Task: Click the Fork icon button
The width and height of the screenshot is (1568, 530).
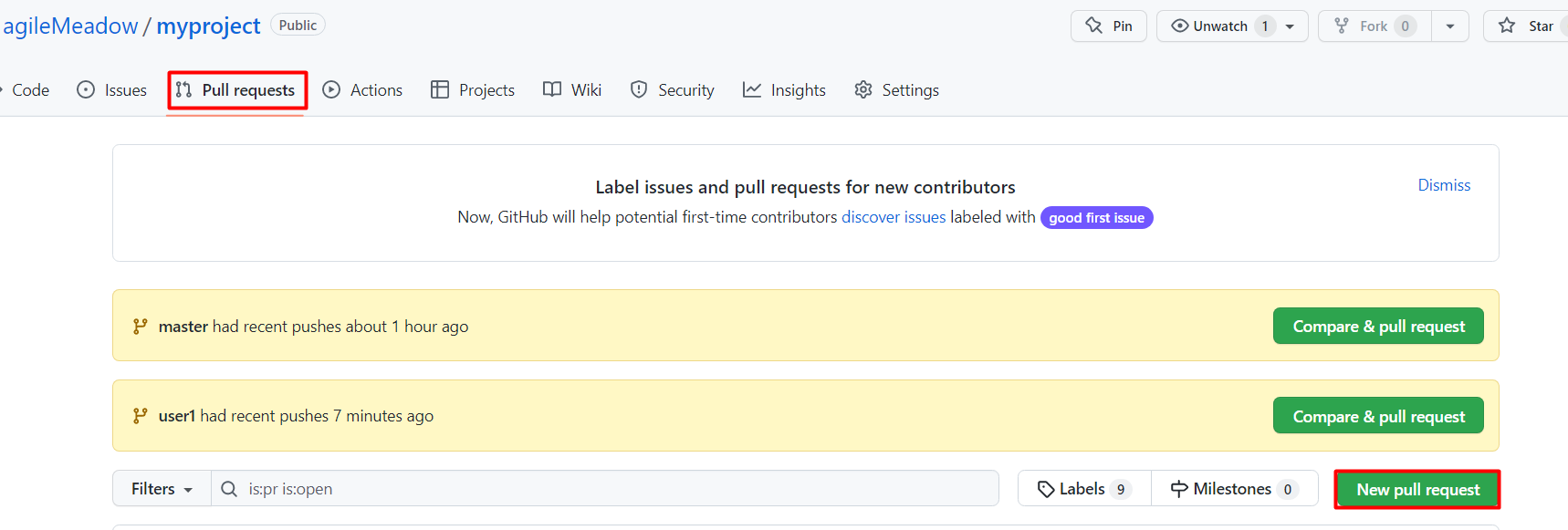Action: (x=1342, y=26)
